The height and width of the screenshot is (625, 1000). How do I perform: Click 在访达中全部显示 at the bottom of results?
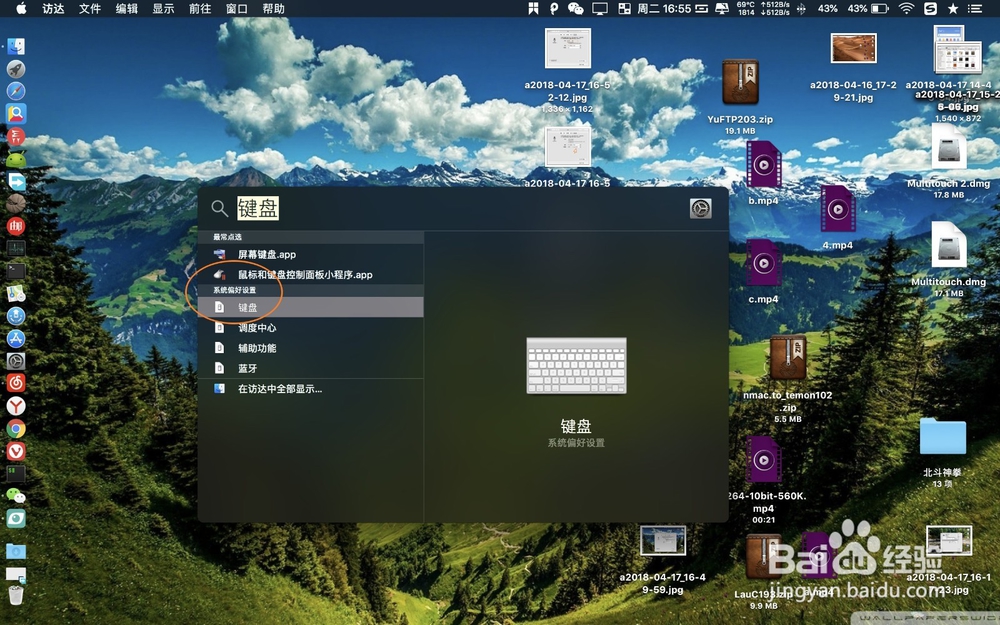pyautogui.click(x=284, y=389)
